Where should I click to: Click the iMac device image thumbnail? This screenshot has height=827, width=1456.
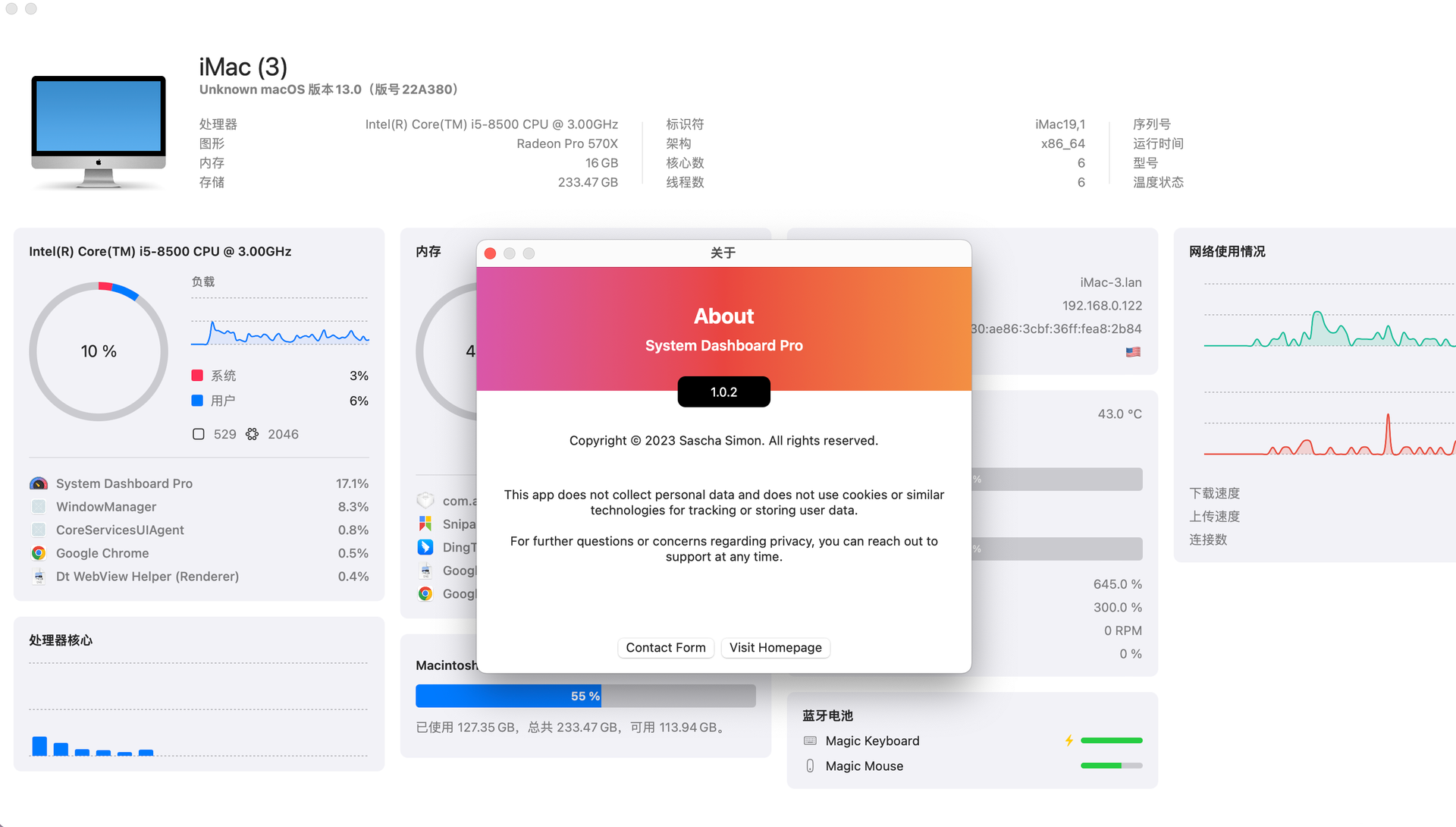98,129
